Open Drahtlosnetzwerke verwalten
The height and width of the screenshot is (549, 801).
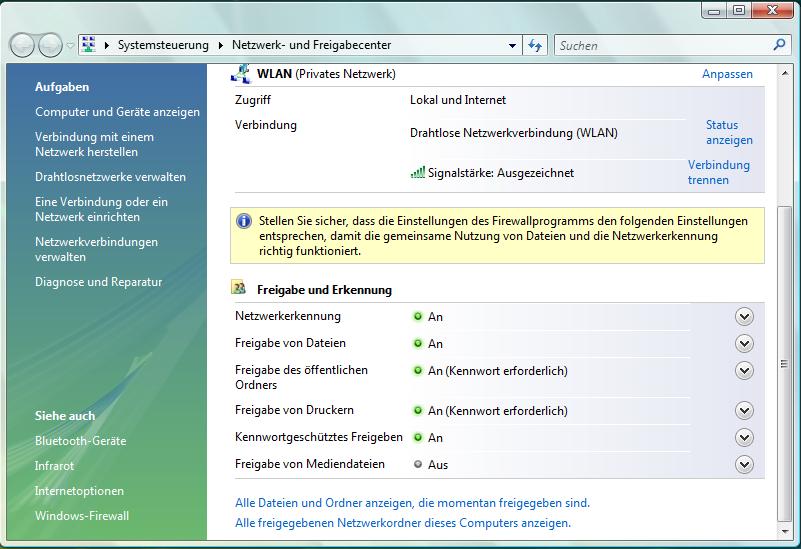point(110,177)
